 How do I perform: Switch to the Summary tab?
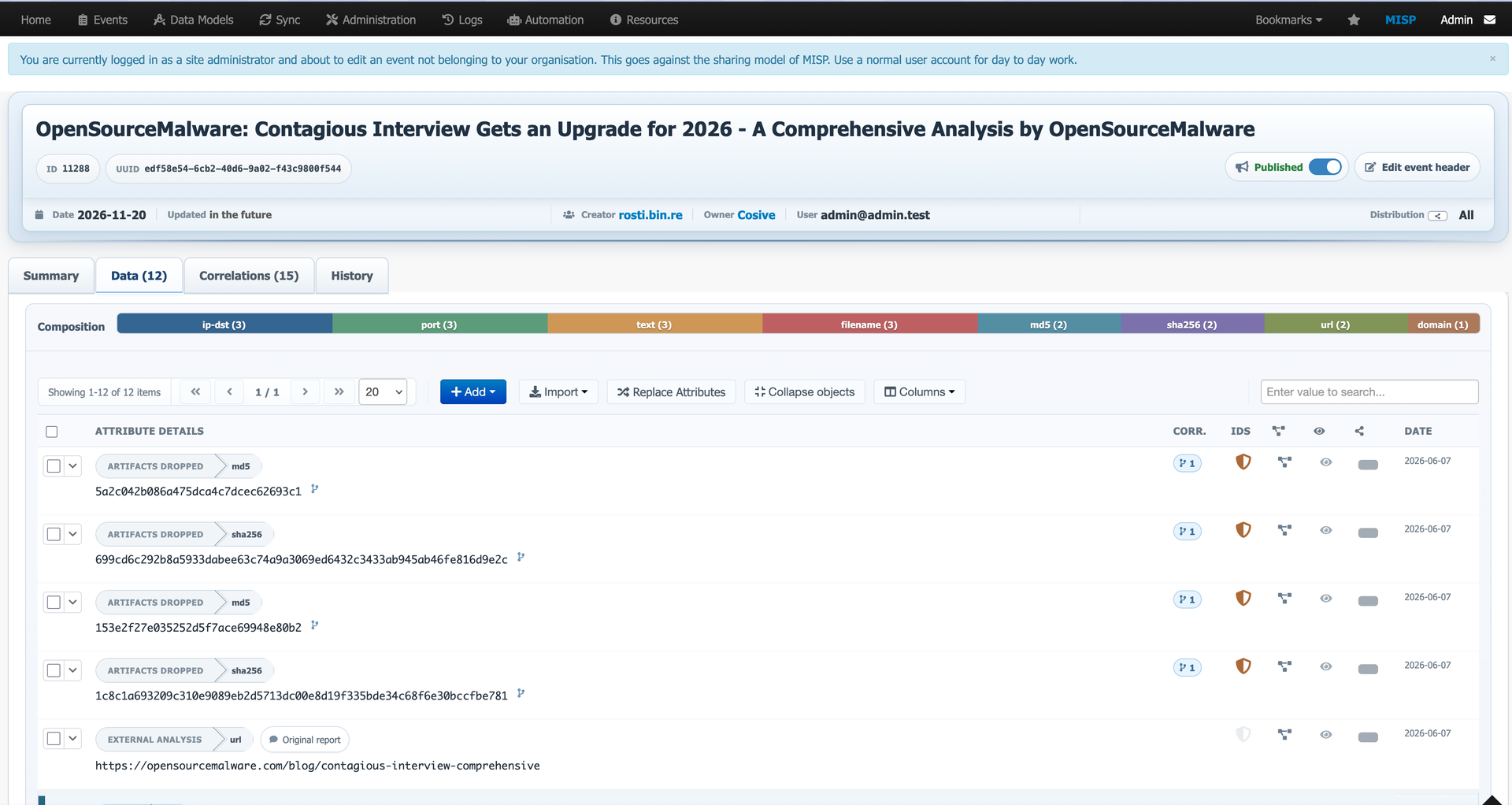(x=51, y=276)
